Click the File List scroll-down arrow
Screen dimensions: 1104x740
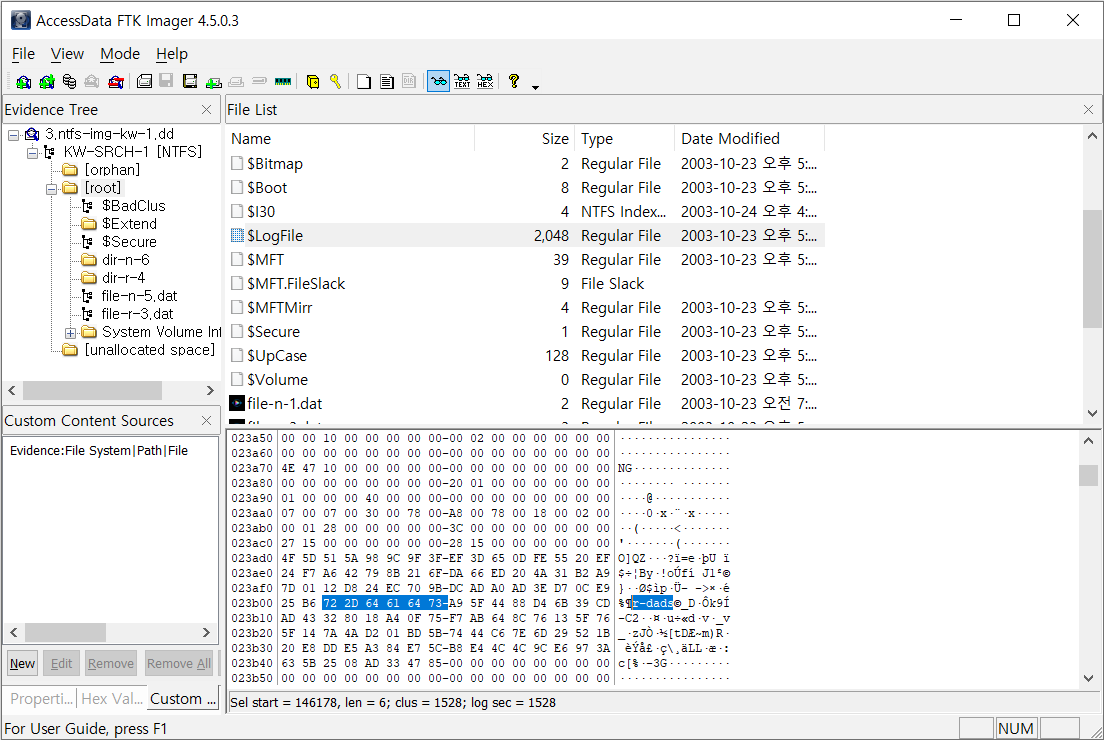pyautogui.click(x=1092, y=413)
